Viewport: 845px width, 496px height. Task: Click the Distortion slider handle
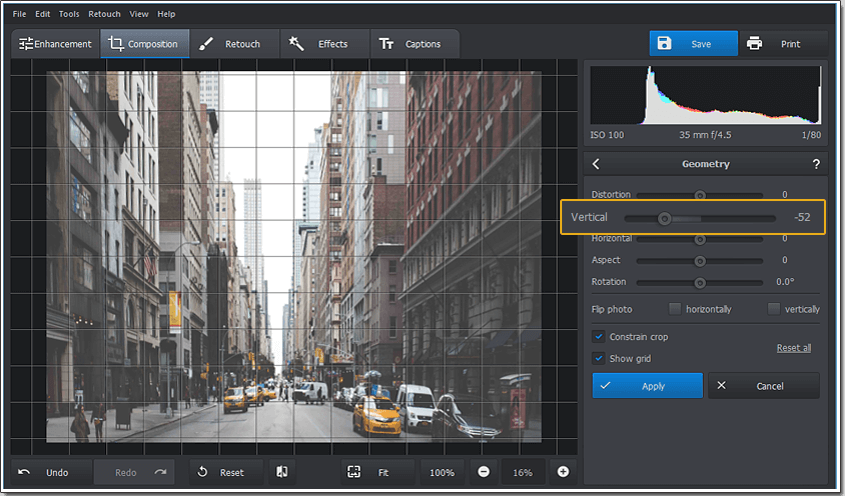pyautogui.click(x=699, y=195)
